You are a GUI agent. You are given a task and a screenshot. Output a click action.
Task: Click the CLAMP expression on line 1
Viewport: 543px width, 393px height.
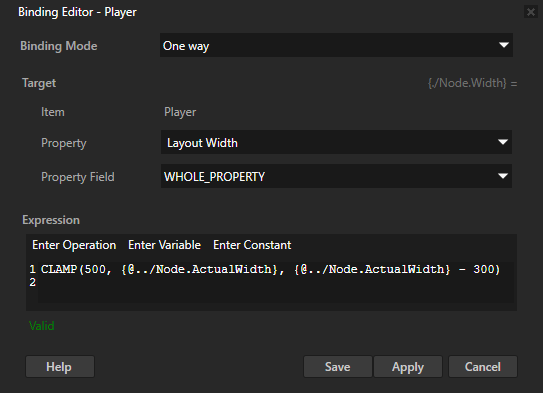(x=270, y=269)
